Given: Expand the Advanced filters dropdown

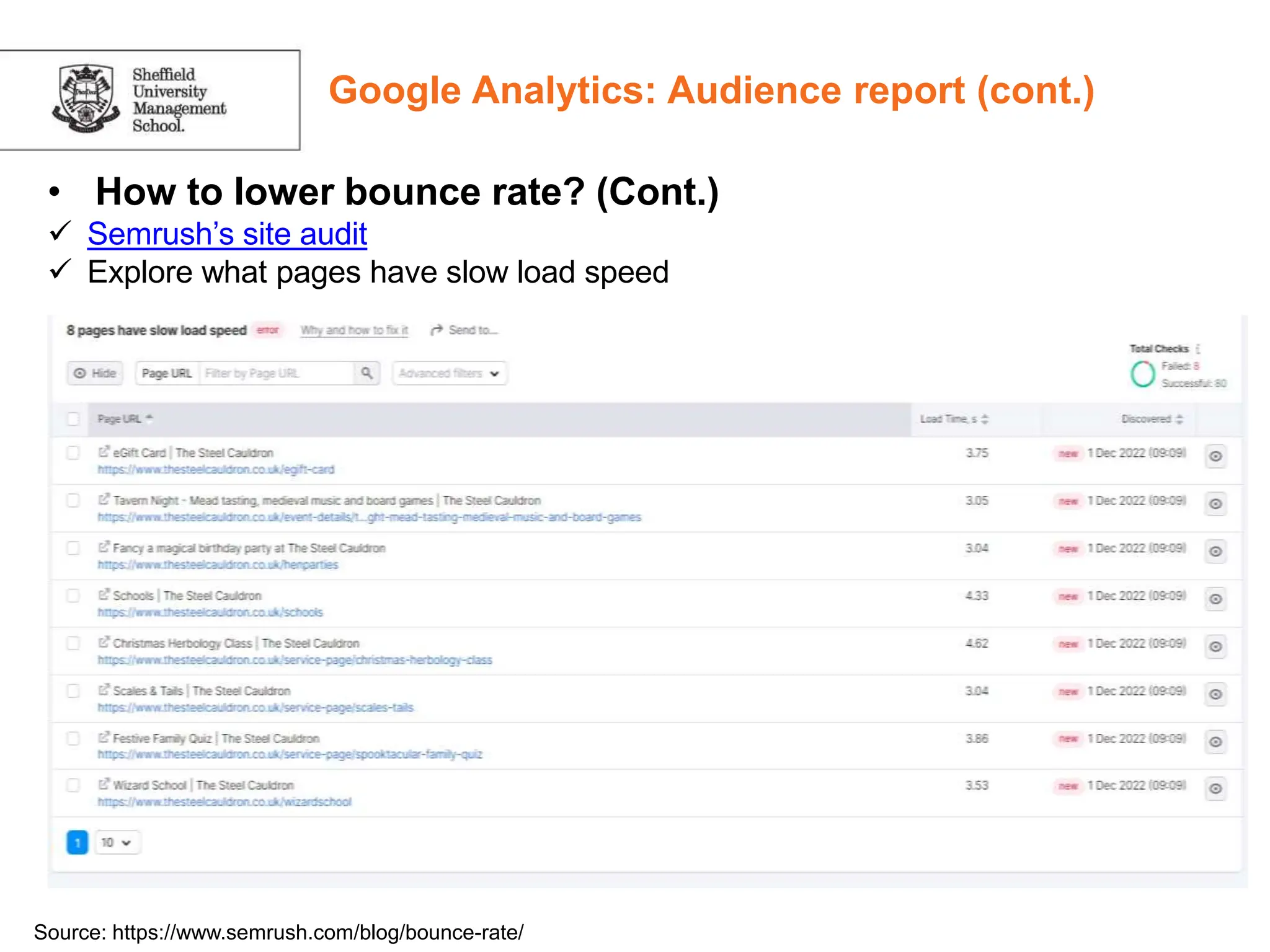Looking at the screenshot, I should [450, 373].
